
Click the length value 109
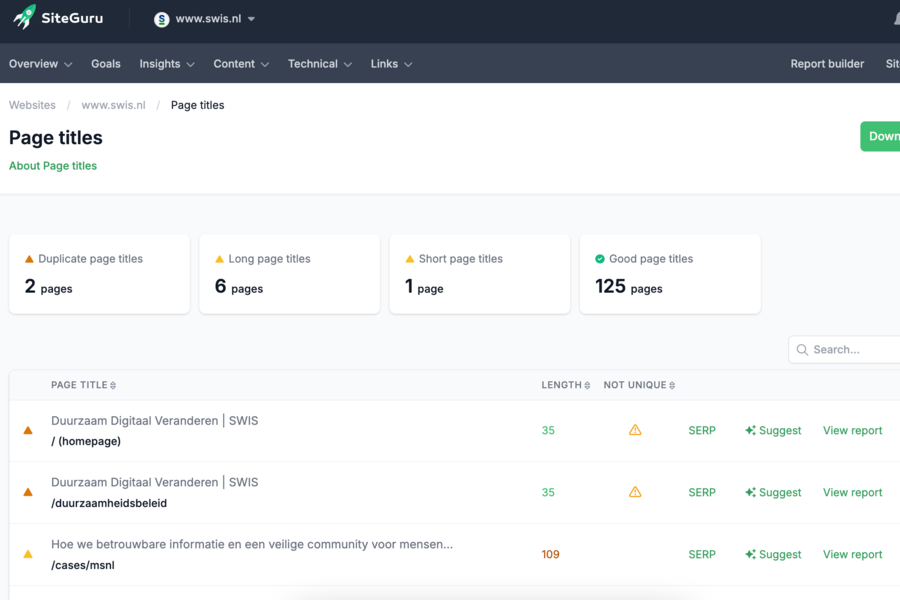click(550, 554)
